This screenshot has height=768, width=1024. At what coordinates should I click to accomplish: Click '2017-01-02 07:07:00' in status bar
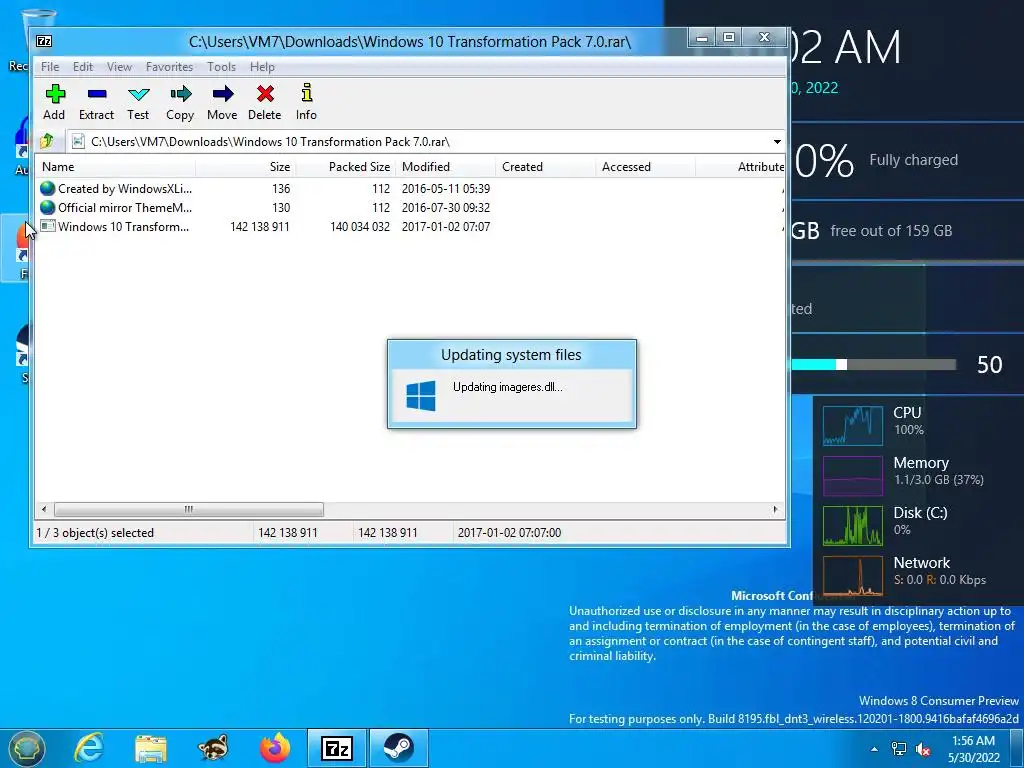pyautogui.click(x=509, y=533)
